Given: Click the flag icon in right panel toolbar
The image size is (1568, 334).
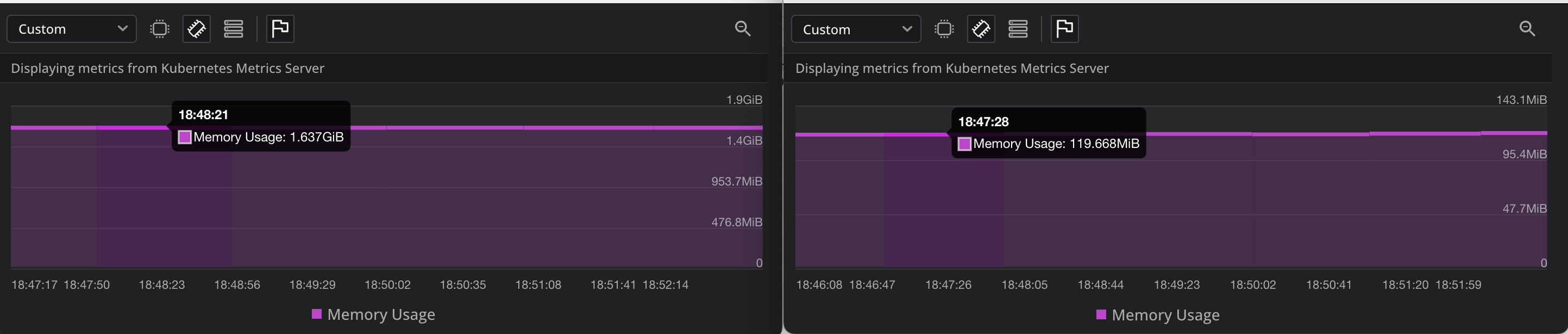Looking at the screenshot, I should 1064,29.
